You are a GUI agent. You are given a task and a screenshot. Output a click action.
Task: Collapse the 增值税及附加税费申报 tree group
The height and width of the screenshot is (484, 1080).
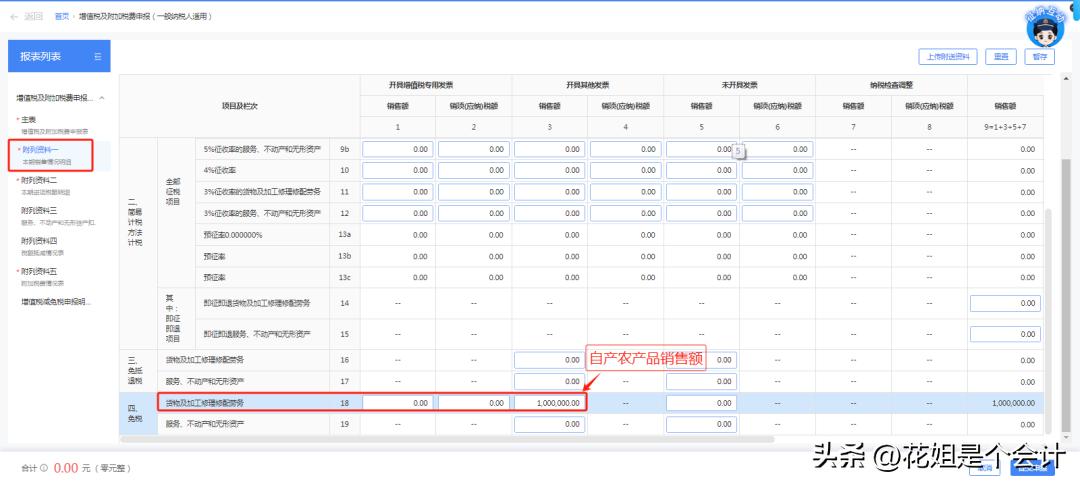tap(102, 98)
